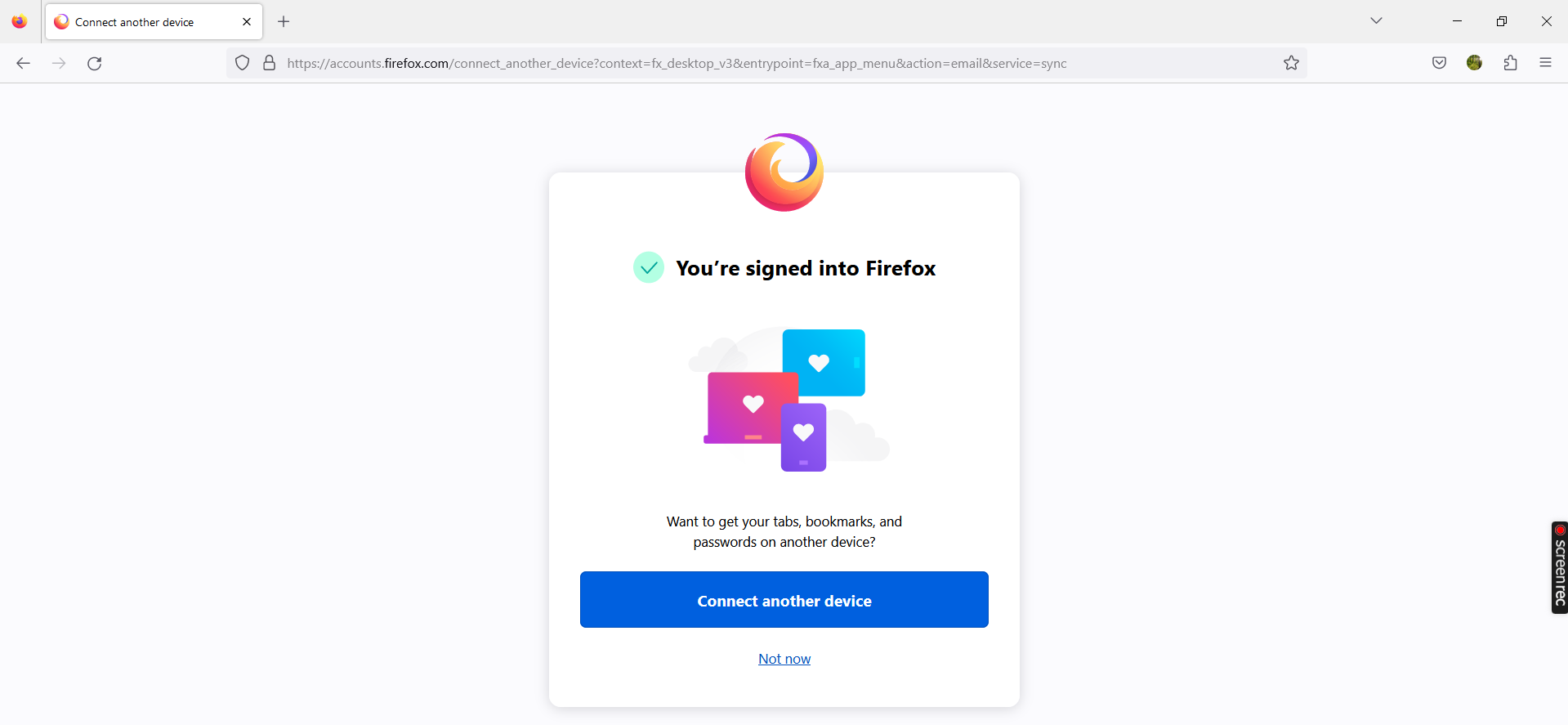The image size is (1568, 725).
Task: Click the red Screenrec recording indicator
Action: pos(1559,529)
